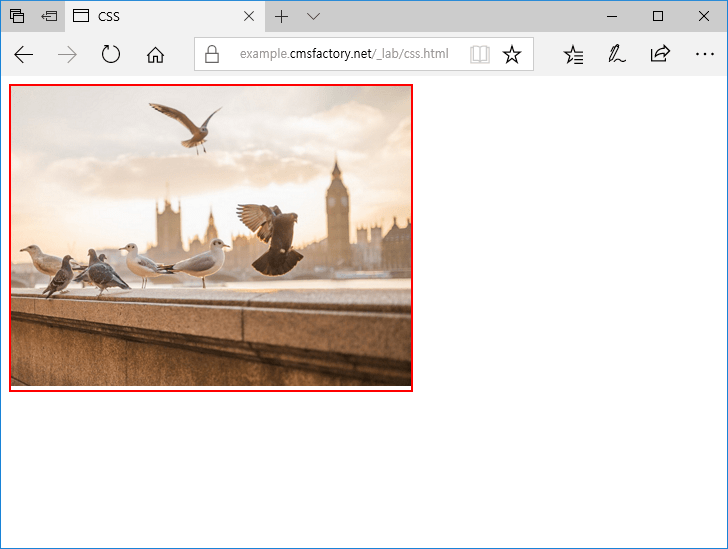
Task: Go back to previous page
Action: (x=23, y=54)
